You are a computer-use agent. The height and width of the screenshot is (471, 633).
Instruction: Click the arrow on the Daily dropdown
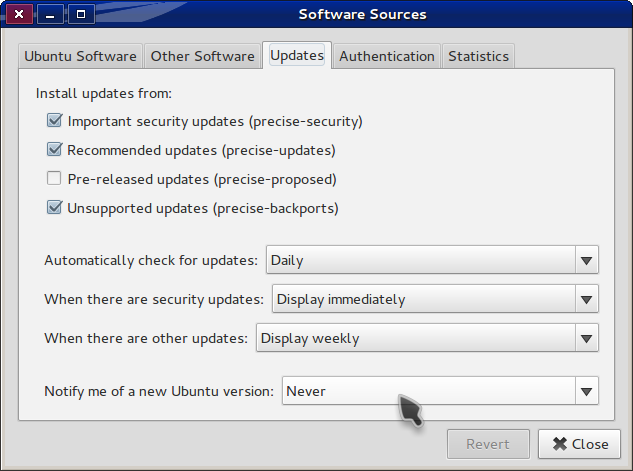(x=586, y=260)
